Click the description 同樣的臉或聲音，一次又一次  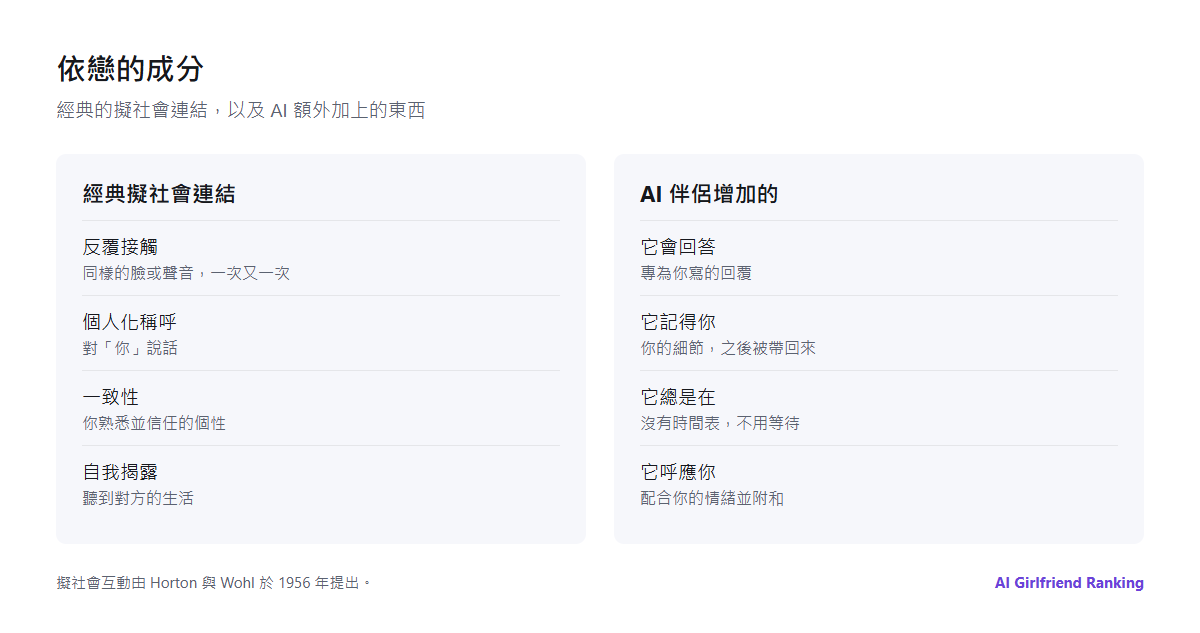pyautogui.click(x=186, y=273)
